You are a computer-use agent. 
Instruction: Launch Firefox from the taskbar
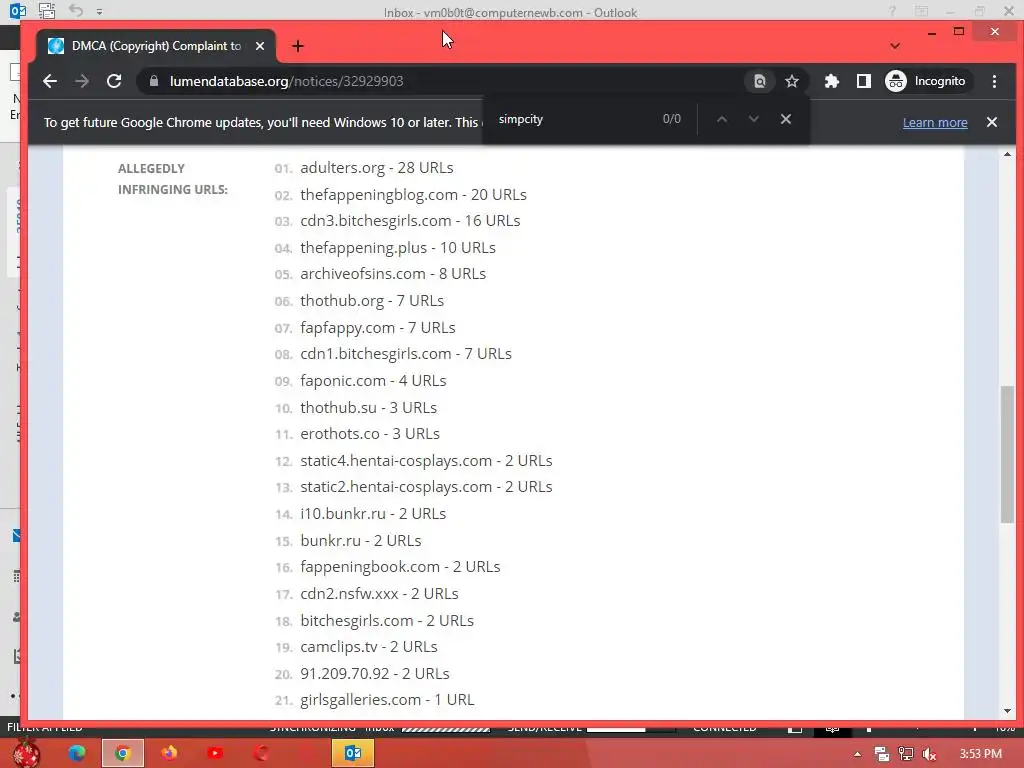[168, 753]
